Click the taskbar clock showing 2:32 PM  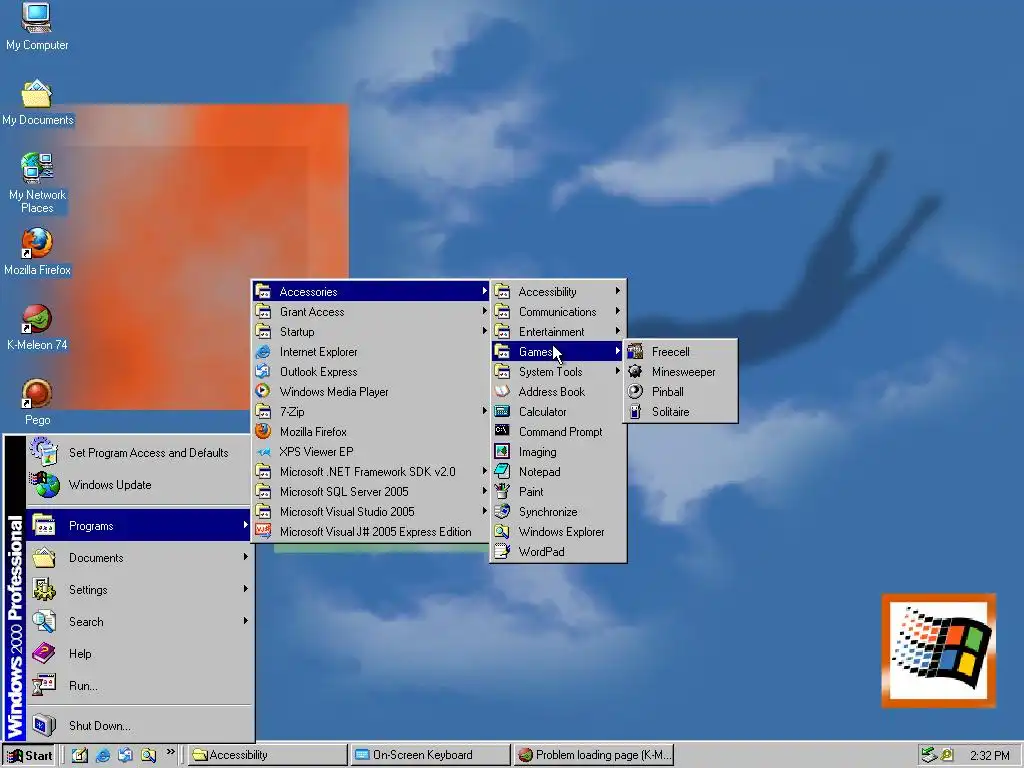[x=989, y=756]
